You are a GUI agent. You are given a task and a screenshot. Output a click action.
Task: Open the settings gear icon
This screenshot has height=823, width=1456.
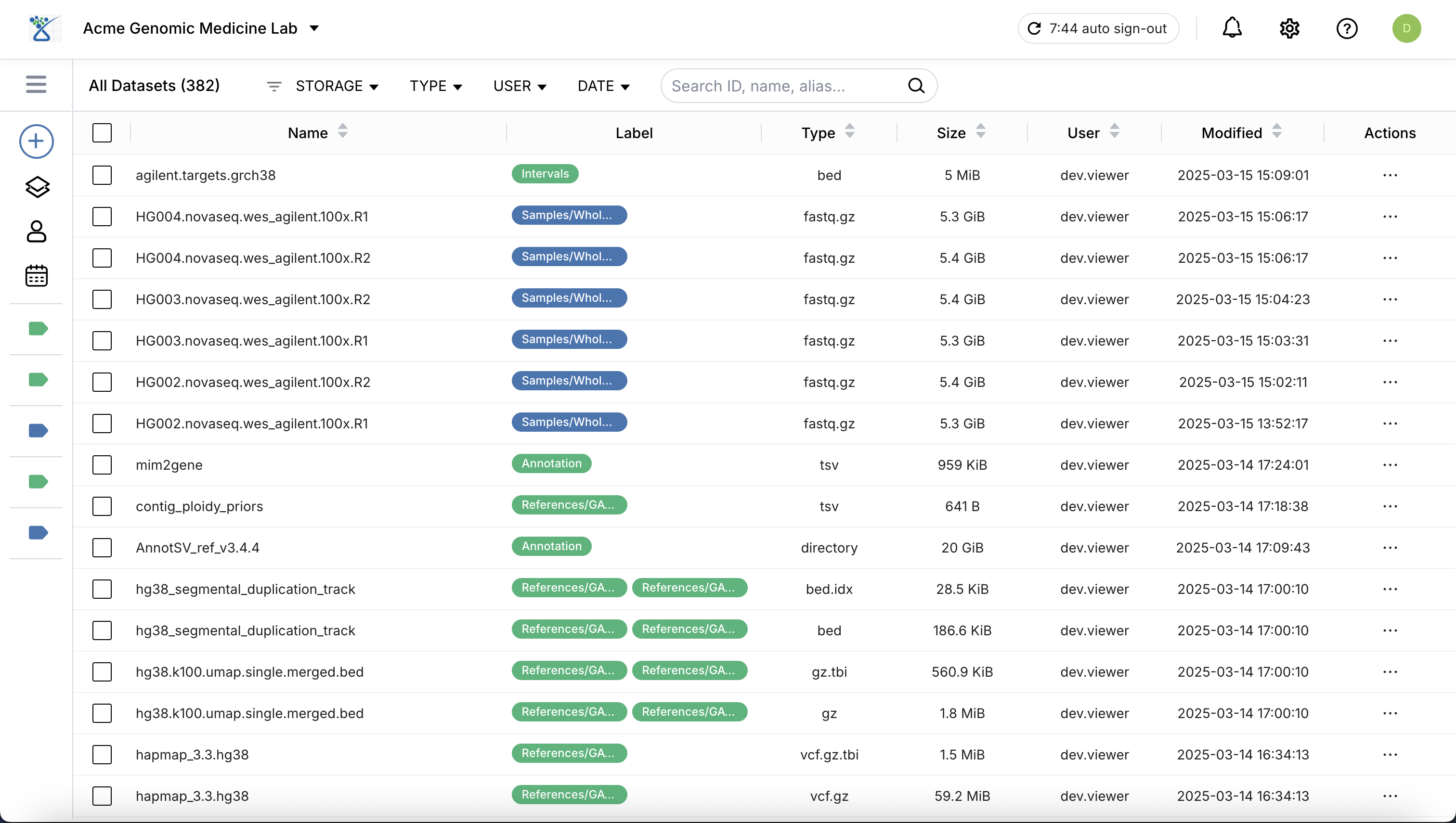[1289, 28]
